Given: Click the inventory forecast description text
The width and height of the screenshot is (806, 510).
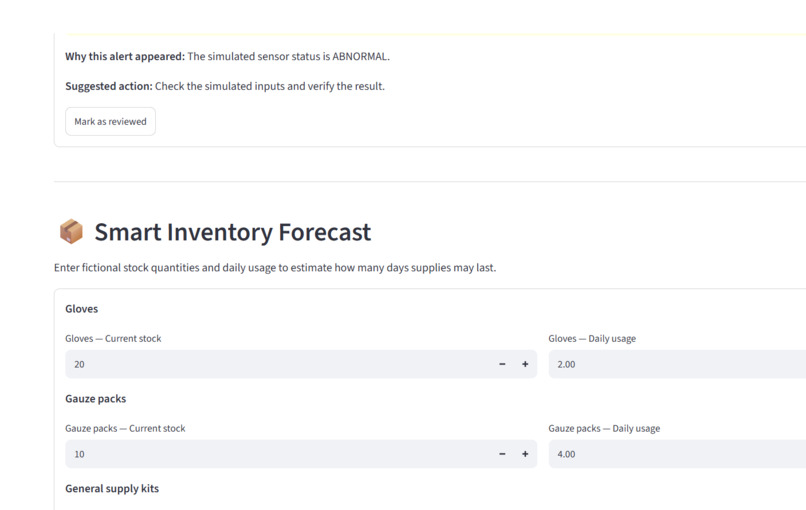Looking at the screenshot, I should [275, 268].
